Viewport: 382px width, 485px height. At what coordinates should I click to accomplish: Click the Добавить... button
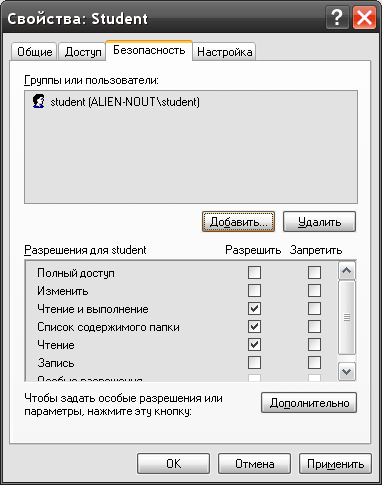click(238, 222)
